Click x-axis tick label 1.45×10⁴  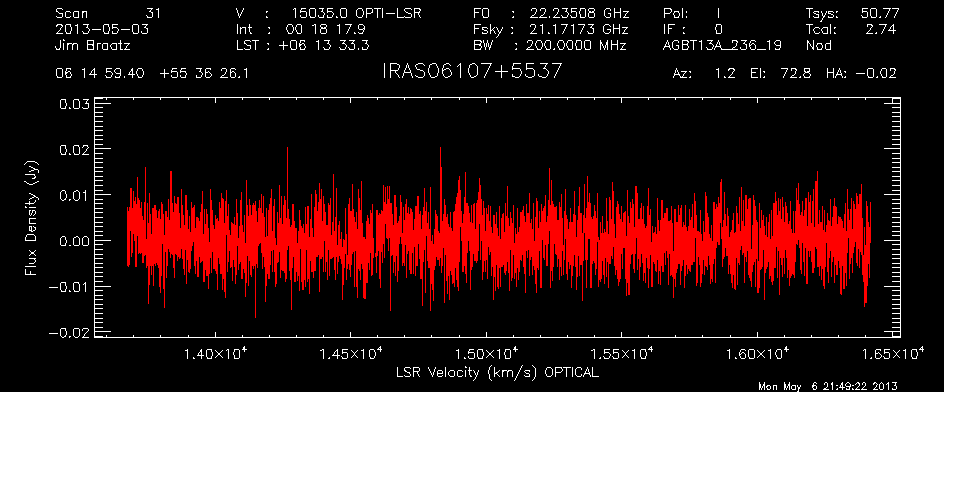click(351, 354)
